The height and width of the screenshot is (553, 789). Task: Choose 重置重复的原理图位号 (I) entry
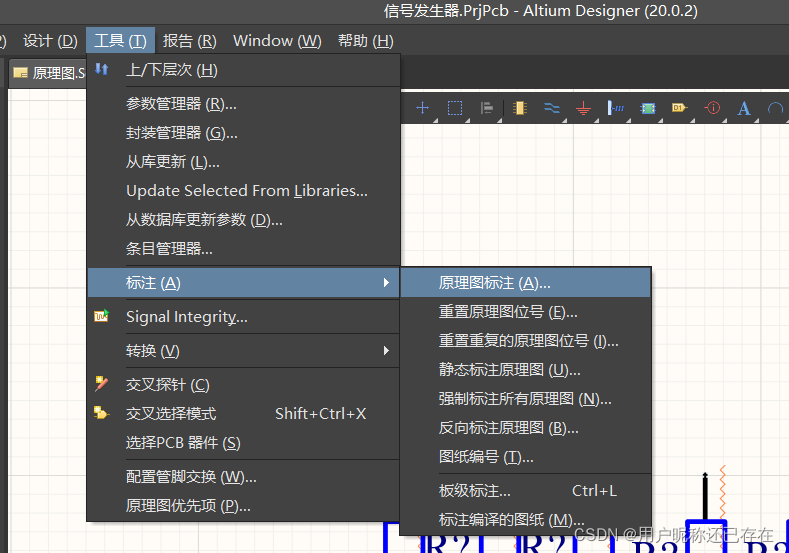(x=525, y=341)
